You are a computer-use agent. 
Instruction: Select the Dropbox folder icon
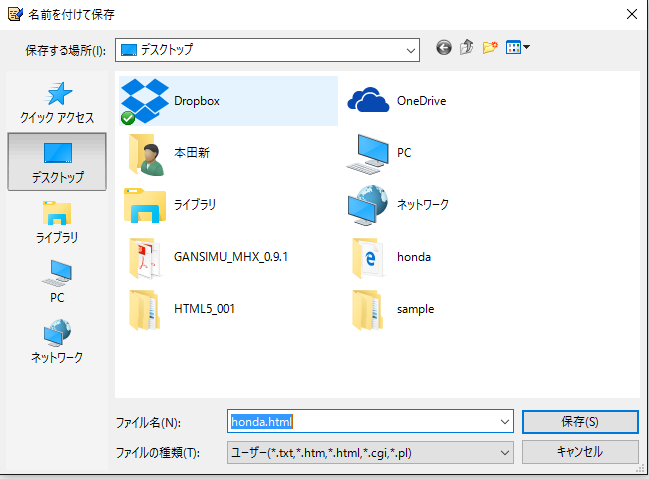144,101
